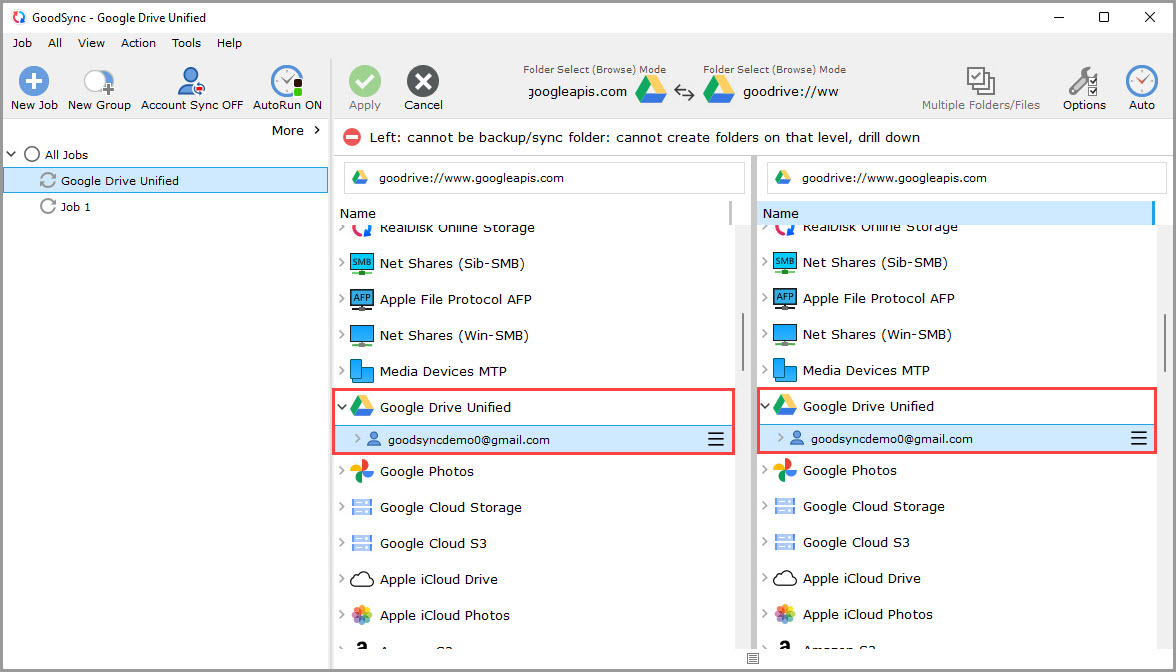This screenshot has width=1176, height=672.
Task: Click Google Drive Unified icon in right pane
Action: coord(784,406)
